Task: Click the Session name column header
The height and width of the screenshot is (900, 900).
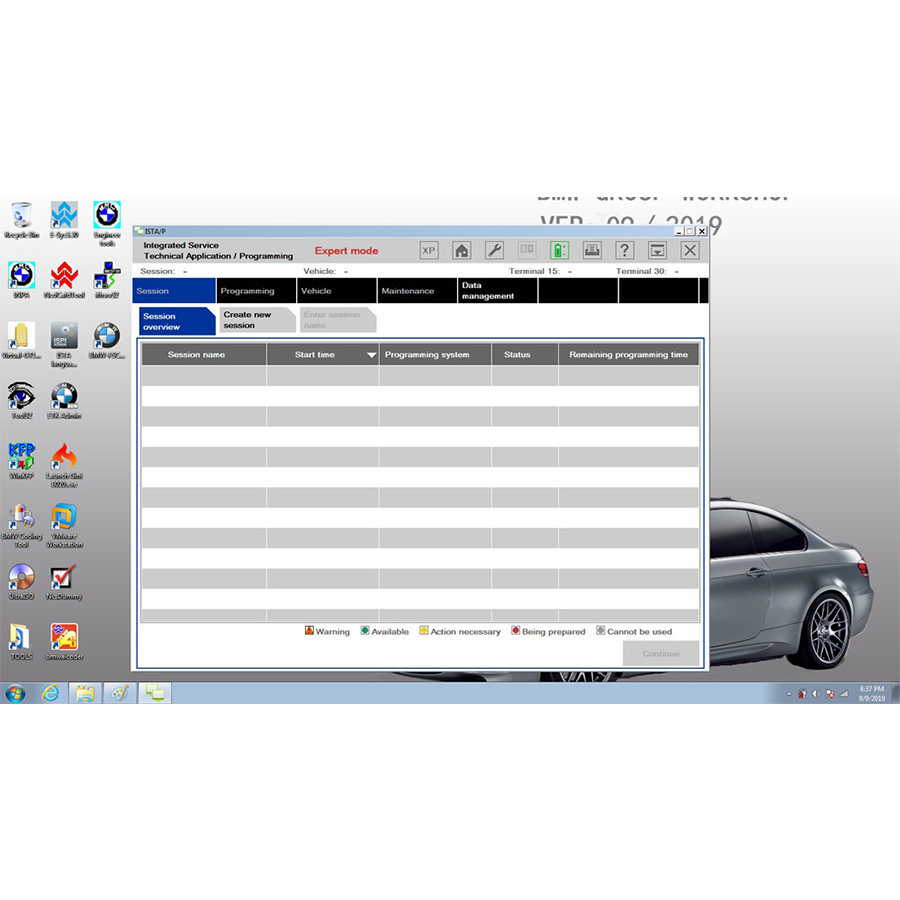Action: tap(197, 355)
